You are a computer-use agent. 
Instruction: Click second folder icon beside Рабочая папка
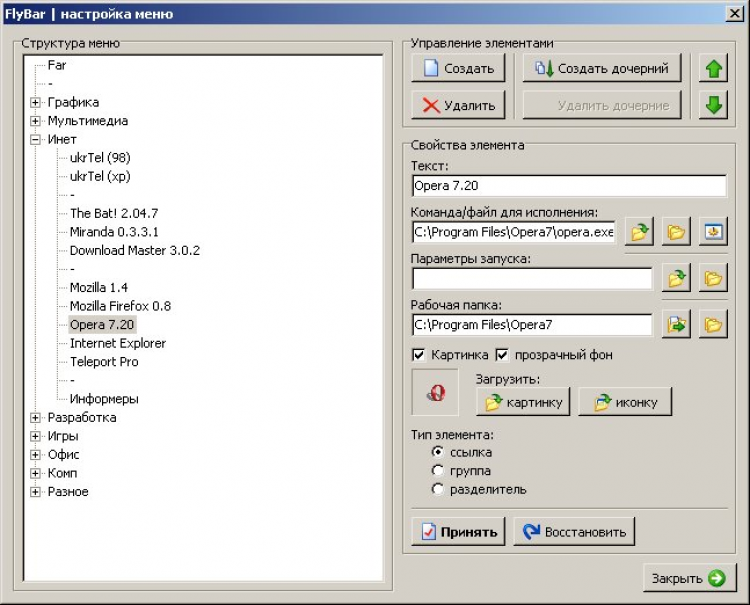713,324
